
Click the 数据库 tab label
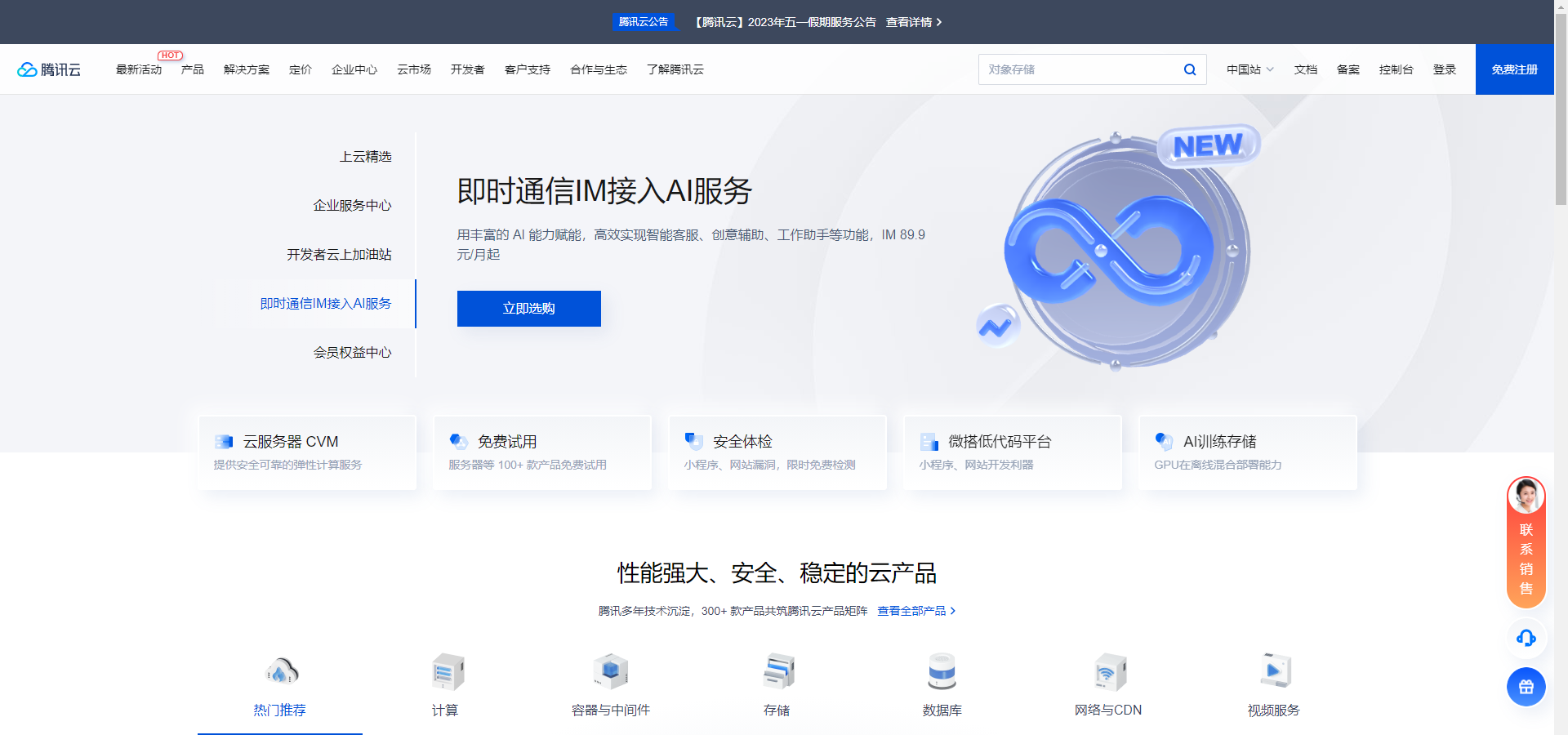point(942,710)
